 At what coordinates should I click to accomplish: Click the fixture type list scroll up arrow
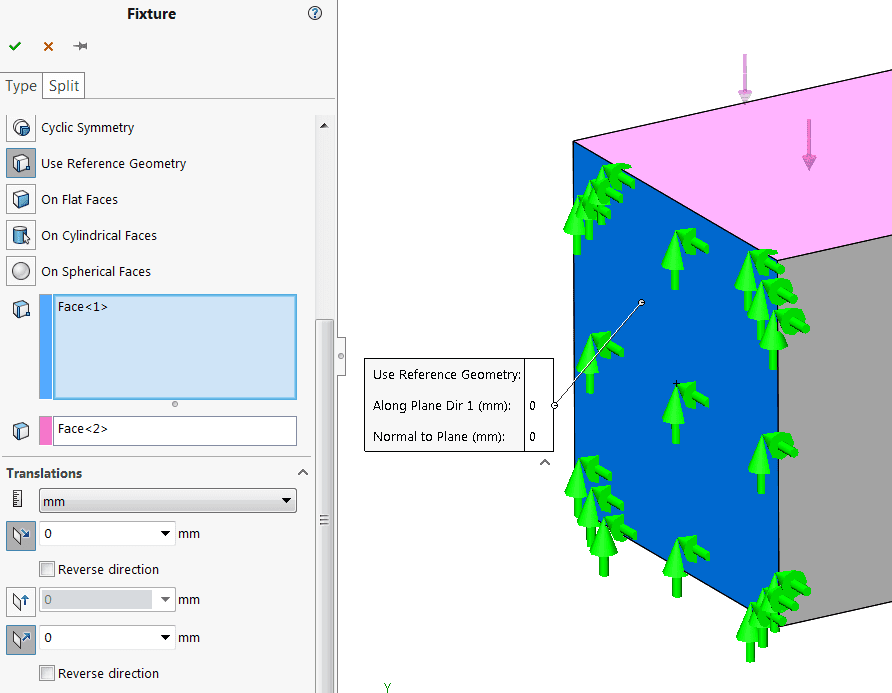point(324,126)
